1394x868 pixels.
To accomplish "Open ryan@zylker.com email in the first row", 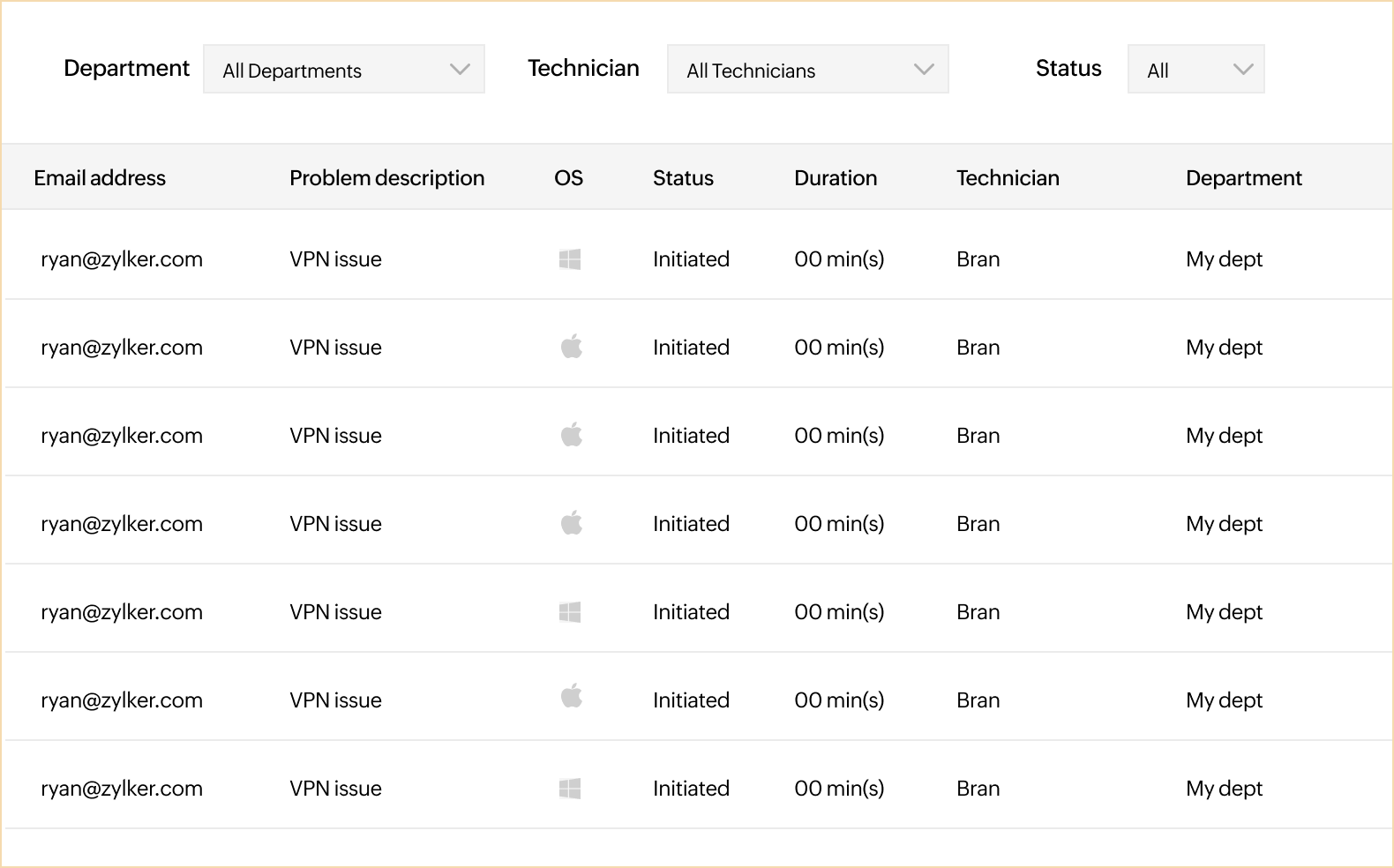I will click(x=122, y=259).
